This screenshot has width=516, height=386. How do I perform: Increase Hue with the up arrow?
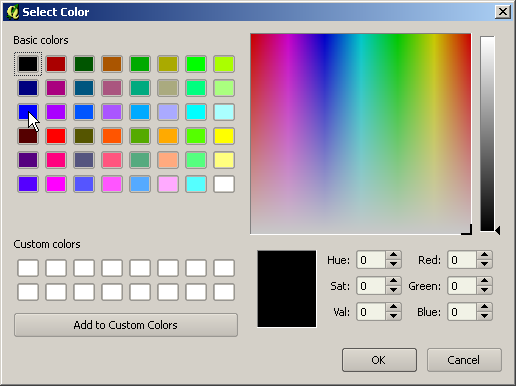click(393, 255)
